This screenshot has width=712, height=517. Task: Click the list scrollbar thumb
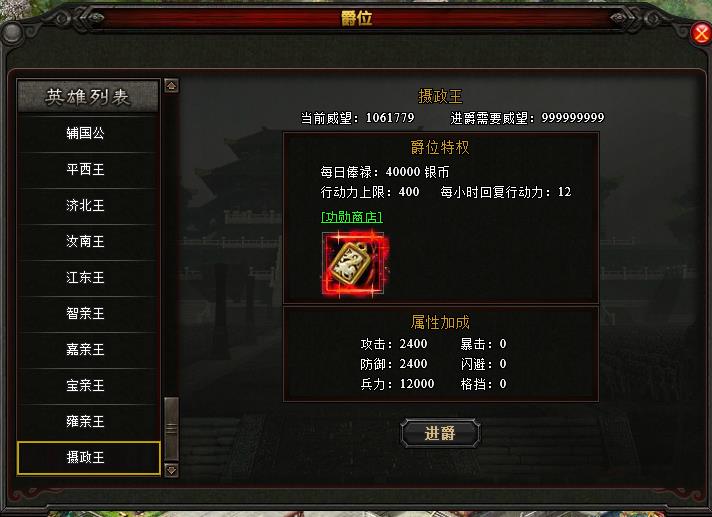(x=171, y=429)
